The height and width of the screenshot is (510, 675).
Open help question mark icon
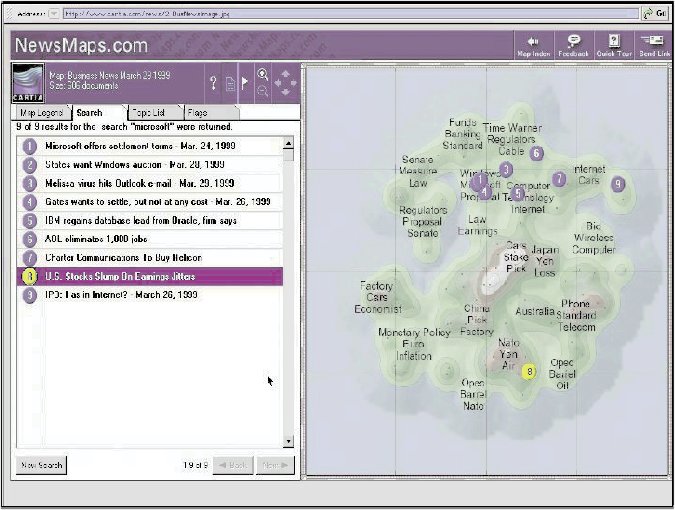(x=213, y=83)
